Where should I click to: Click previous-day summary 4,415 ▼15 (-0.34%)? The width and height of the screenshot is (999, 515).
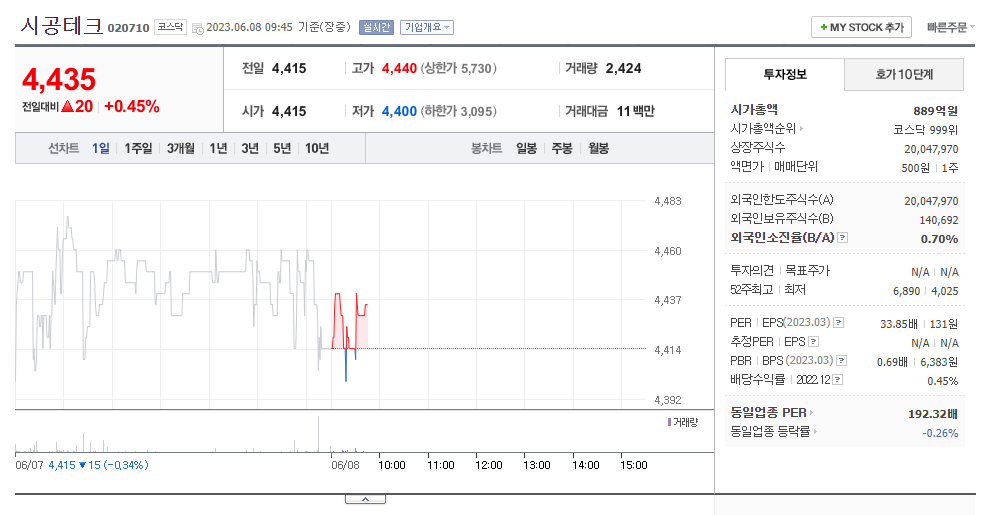pos(98,465)
